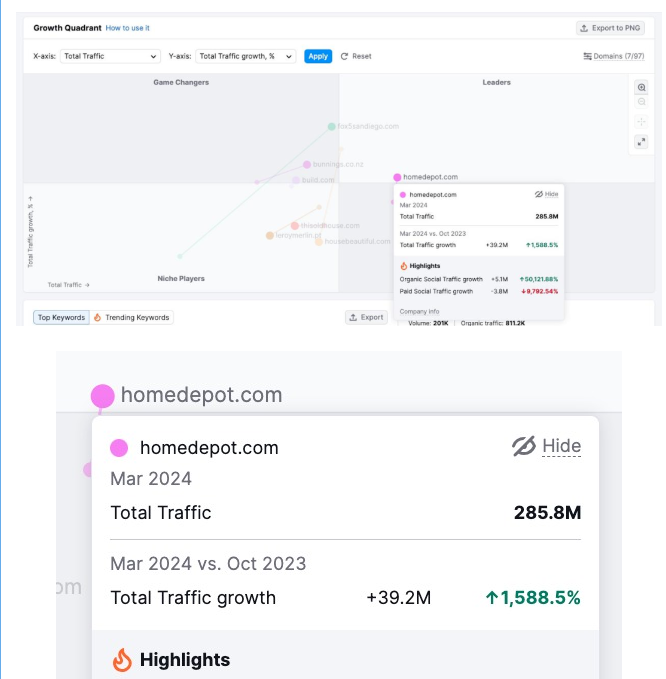666x679 pixels.
Task: Click the Game Changers quadrant label
Action: click(x=181, y=82)
